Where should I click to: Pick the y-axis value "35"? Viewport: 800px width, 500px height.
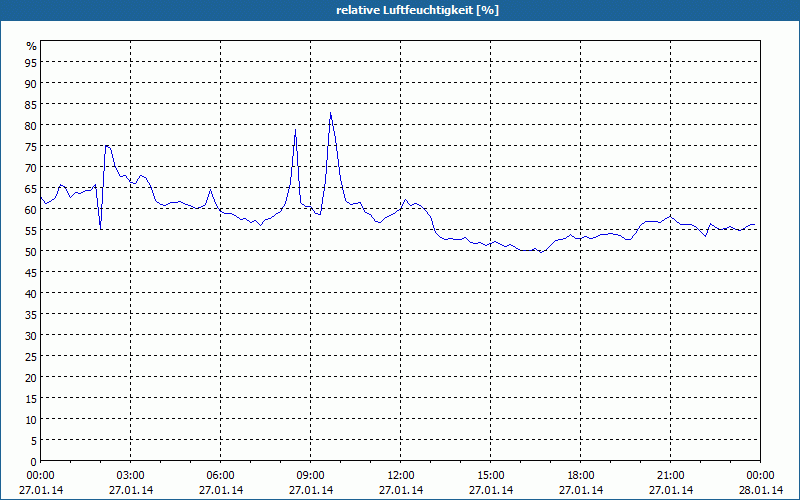[x=31, y=314]
